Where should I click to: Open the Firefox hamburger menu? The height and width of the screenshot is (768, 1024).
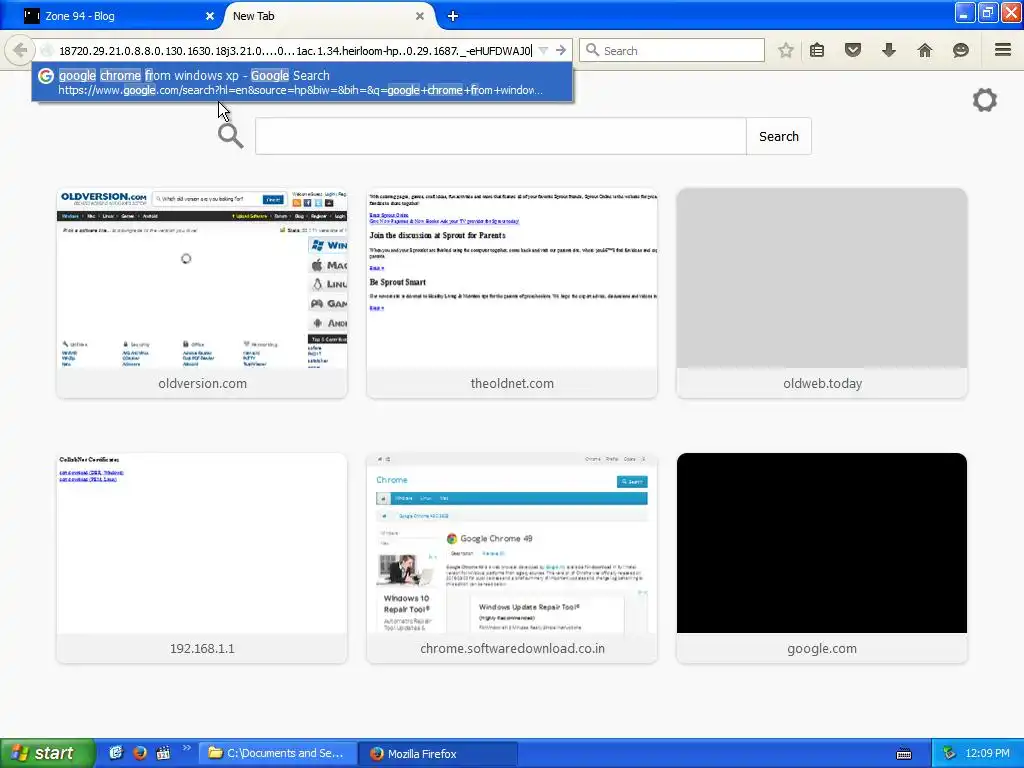(1003, 50)
